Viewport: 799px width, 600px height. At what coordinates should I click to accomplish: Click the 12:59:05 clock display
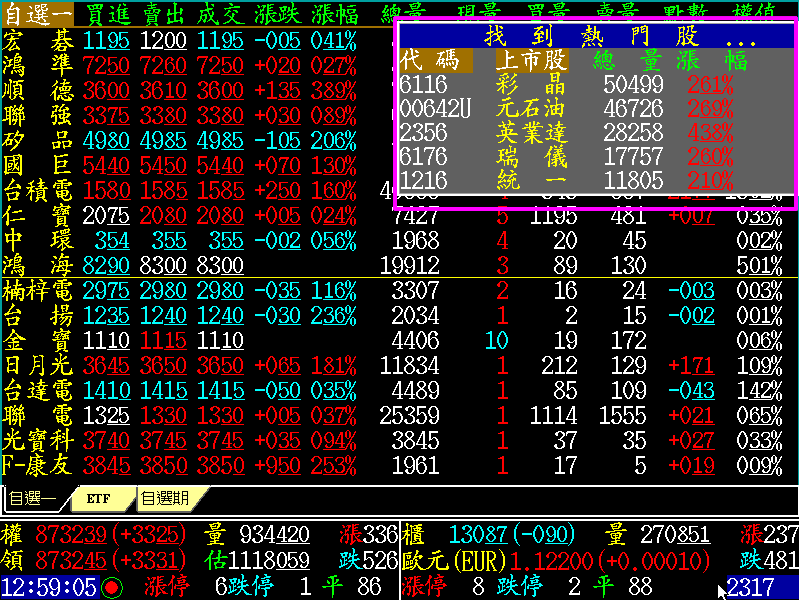click(49, 587)
